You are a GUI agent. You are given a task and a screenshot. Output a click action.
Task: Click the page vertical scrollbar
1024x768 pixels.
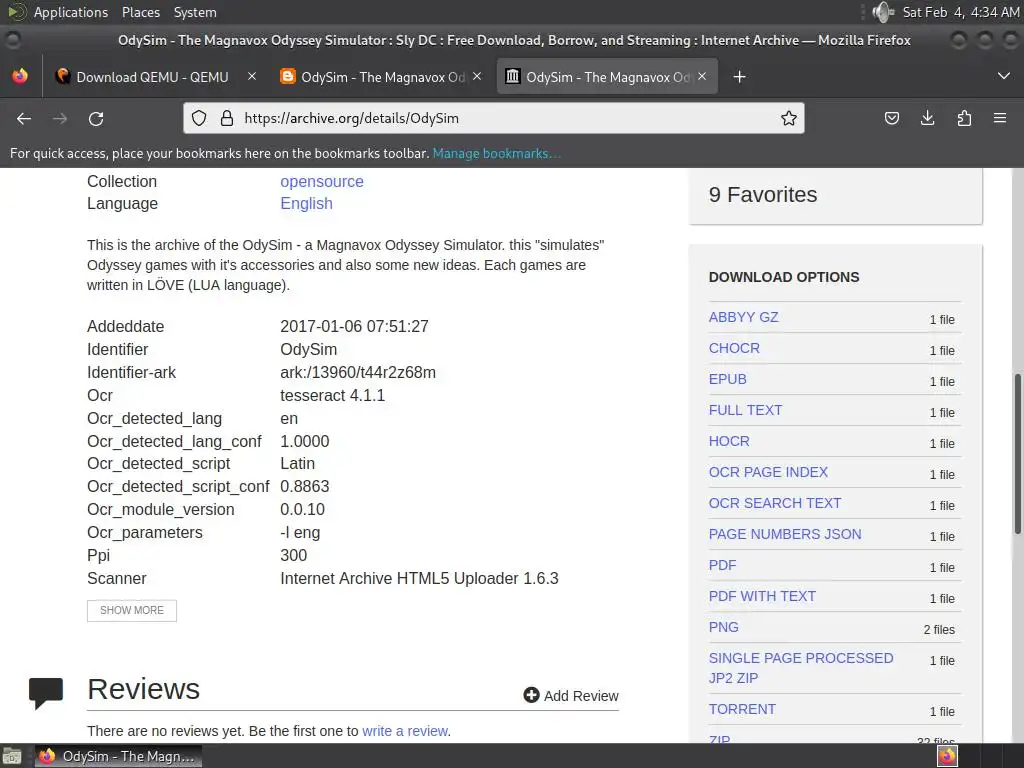[x=1017, y=455]
